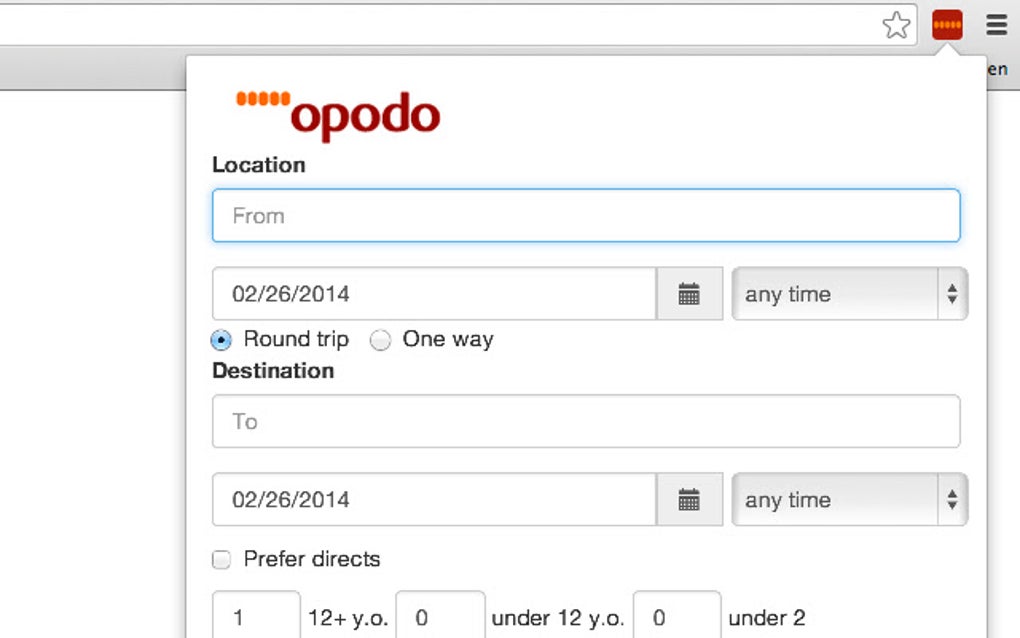Expand the departure date field
Screen dimensions: 1020x638
[x=430, y=293]
